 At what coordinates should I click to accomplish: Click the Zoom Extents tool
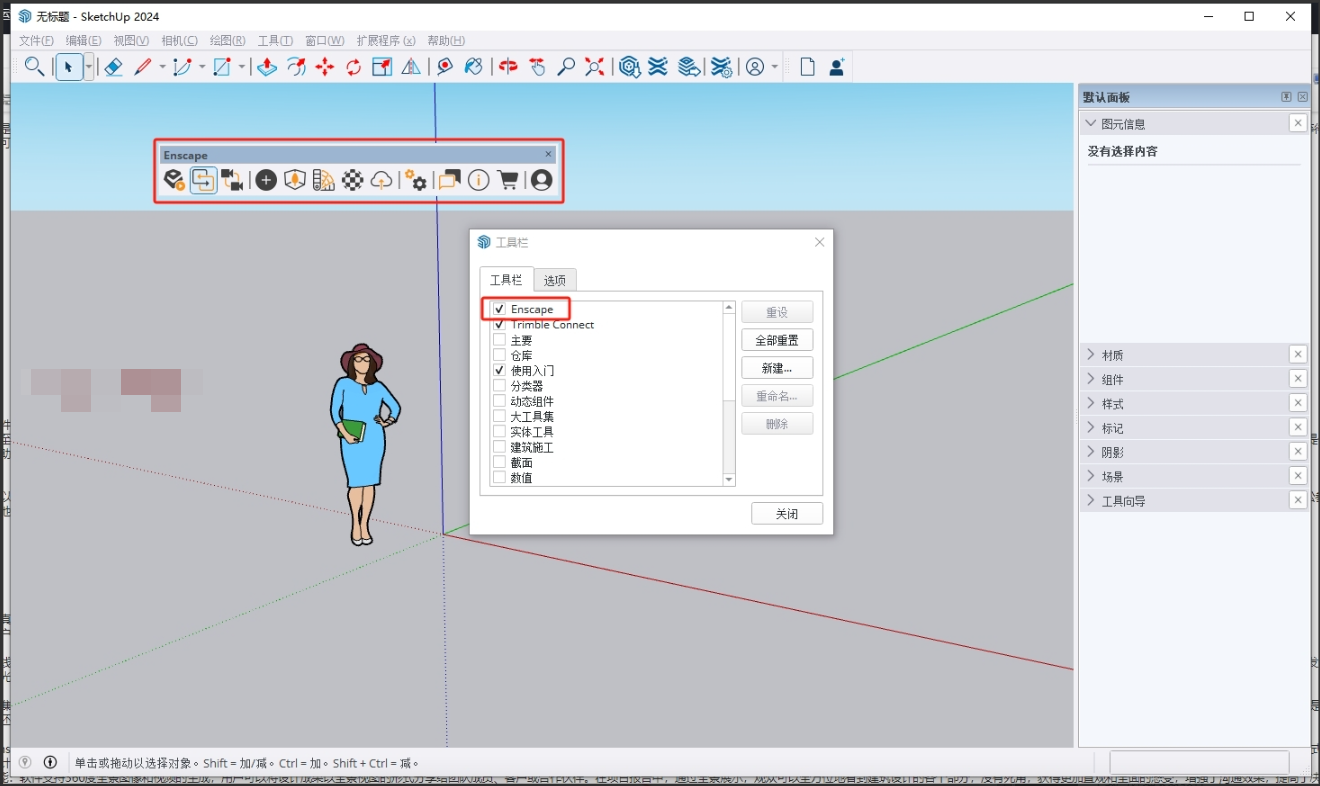(595, 67)
